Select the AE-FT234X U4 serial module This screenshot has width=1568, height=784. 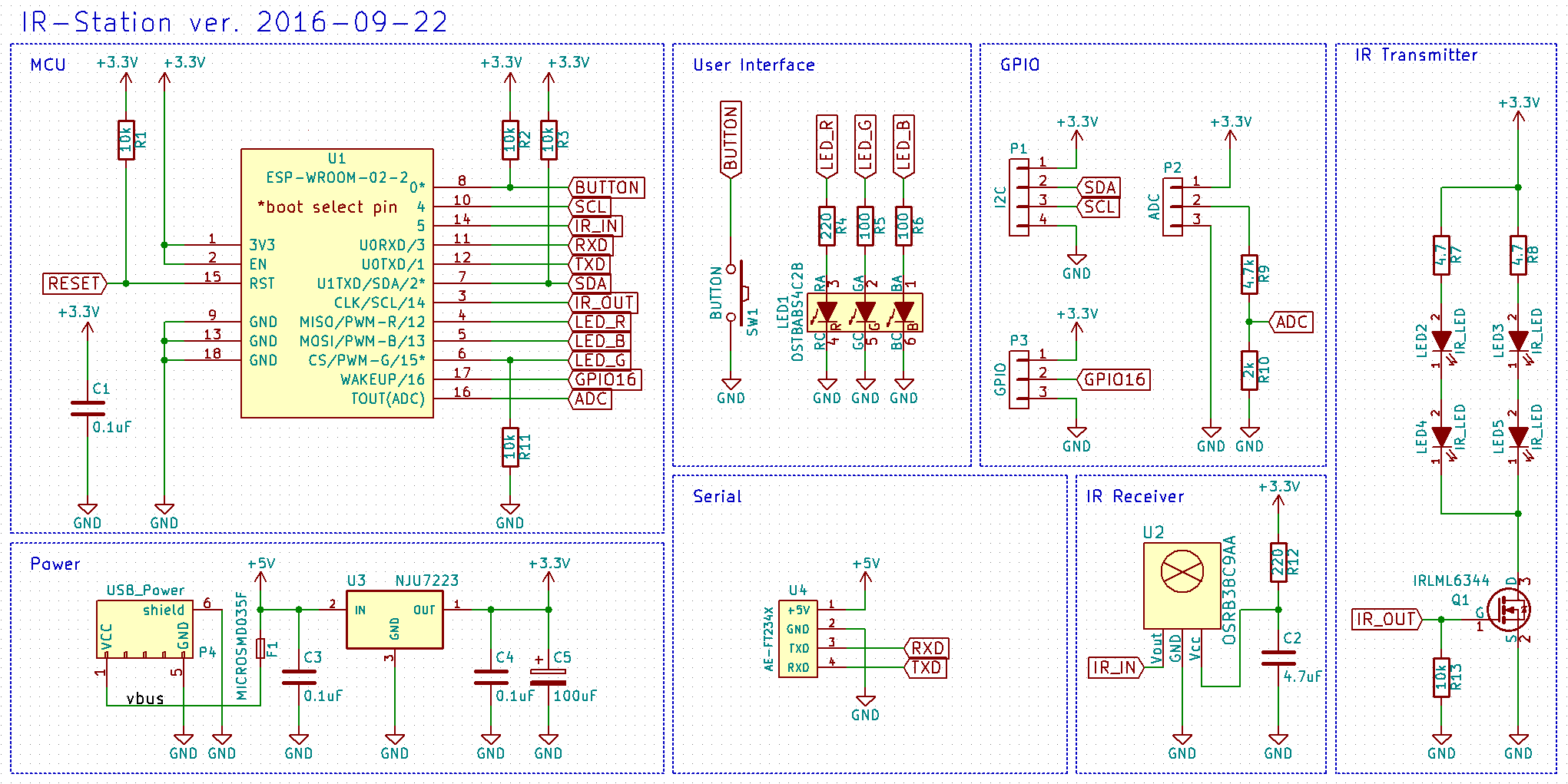click(798, 639)
